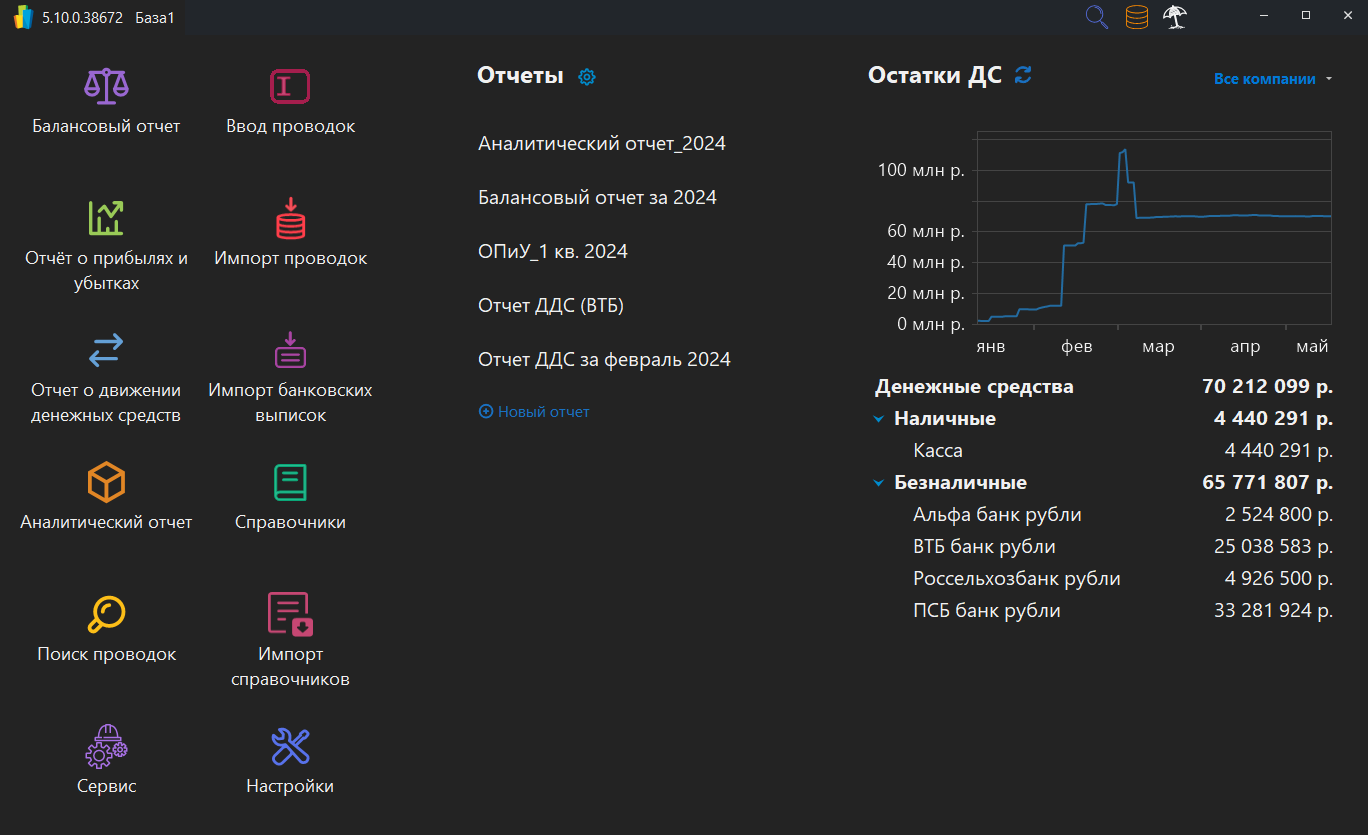
Task: Collapse the Наличные group
Action: tap(878, 418)
